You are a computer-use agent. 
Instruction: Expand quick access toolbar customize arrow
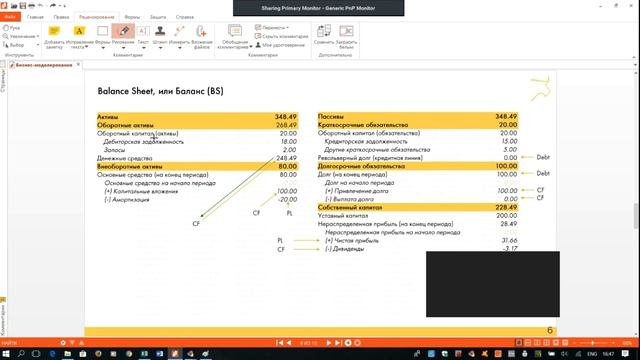pyautogui.click(x=64, y=6)
